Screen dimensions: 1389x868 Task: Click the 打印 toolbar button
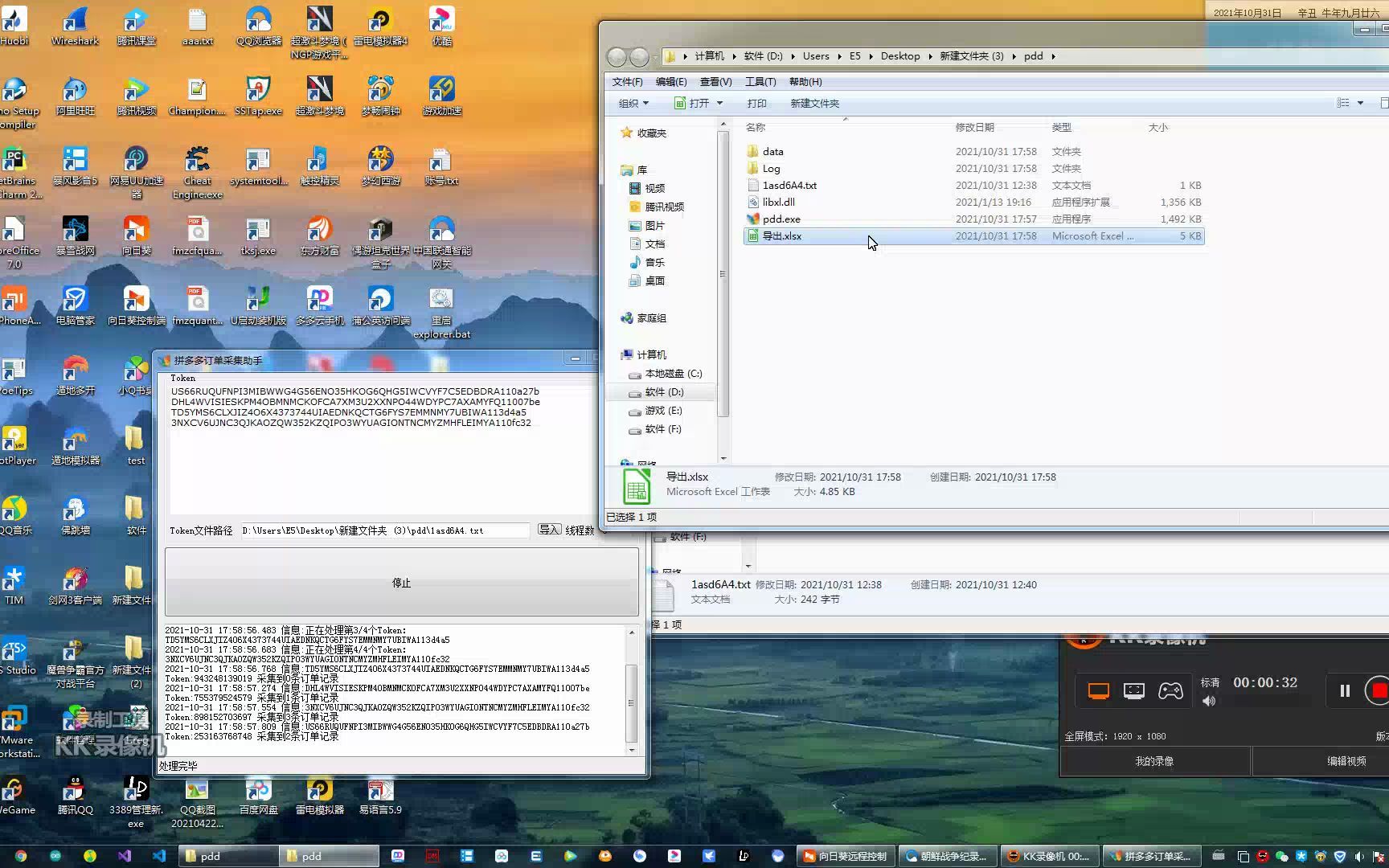click(x=756, y=103)
